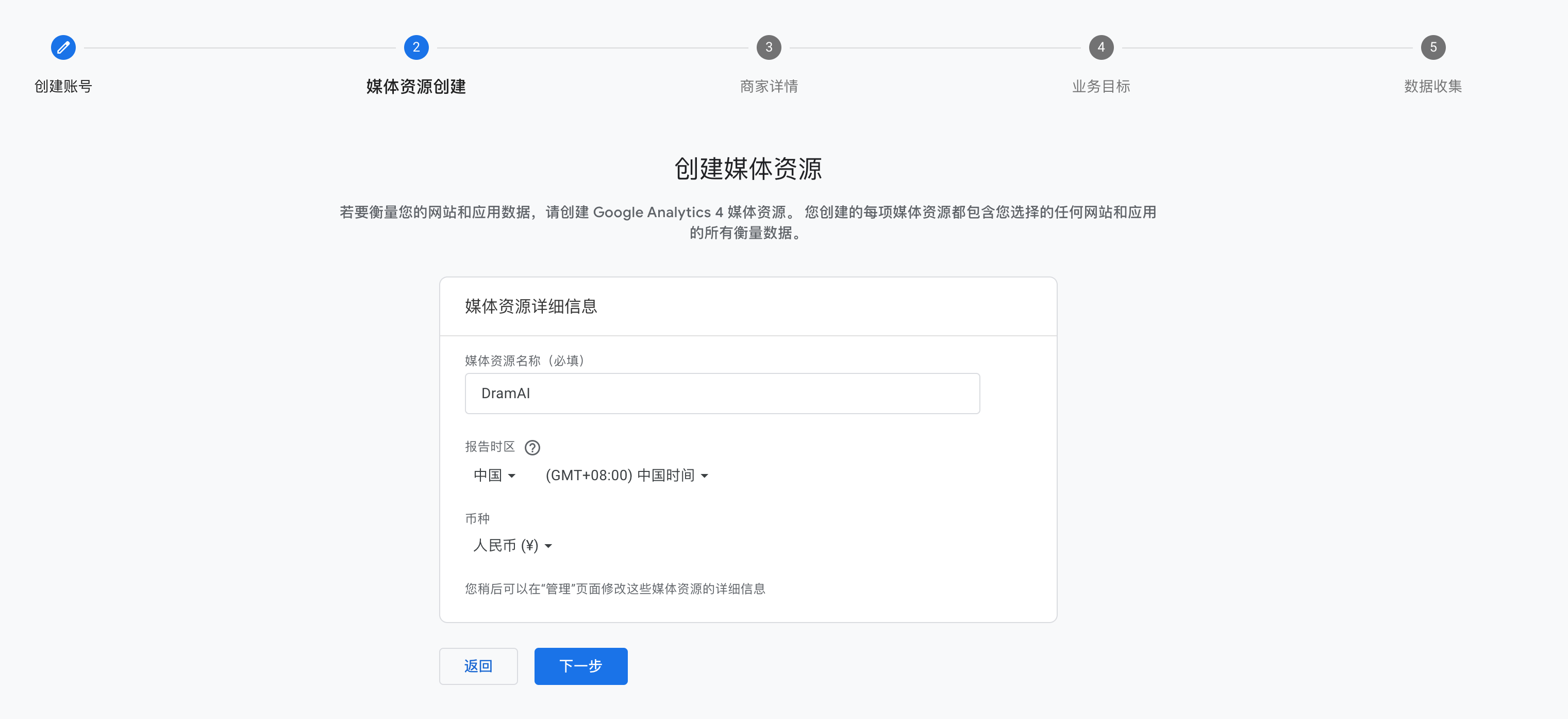Click the 媒体资源详细信息 card header
Viewport: 1568px width, 719px height.
click(x=531, y=306)
